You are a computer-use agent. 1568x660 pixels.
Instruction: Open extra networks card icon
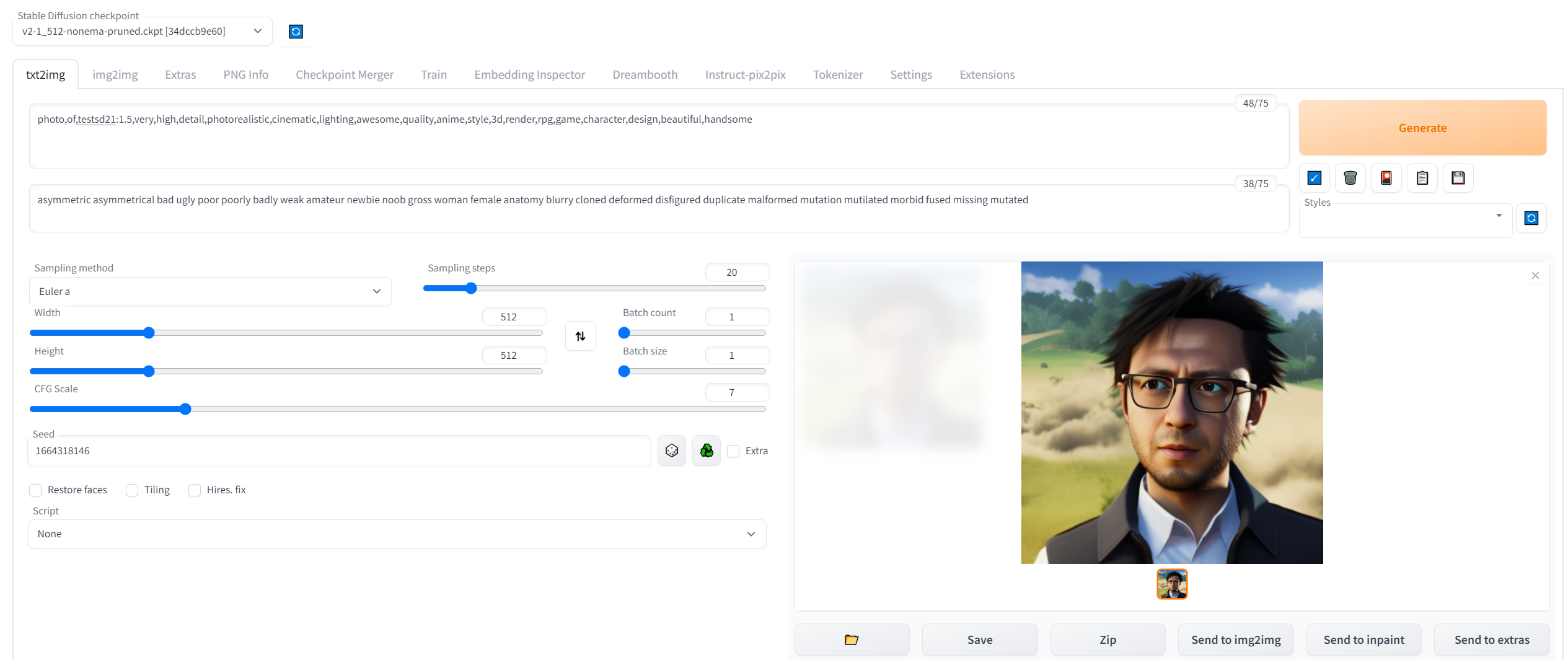(1386, 178)
